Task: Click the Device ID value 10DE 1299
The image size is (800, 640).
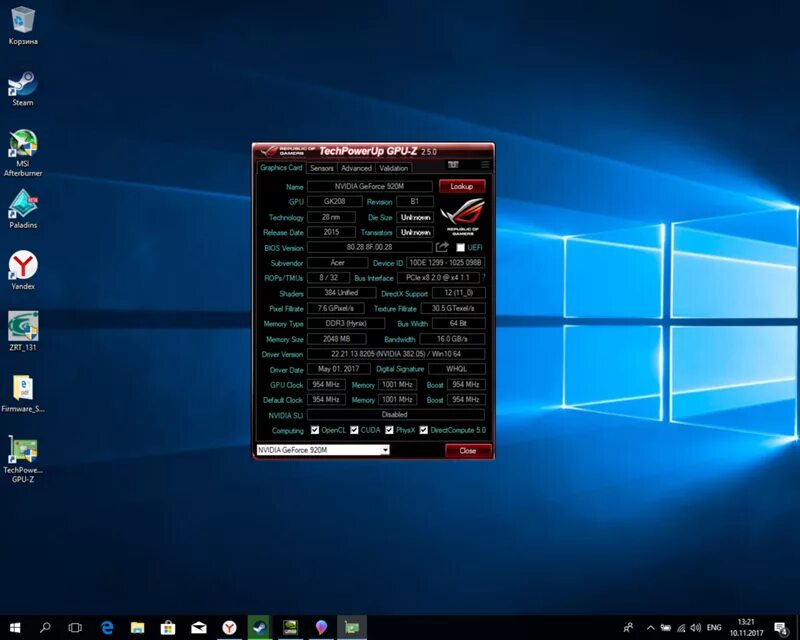Action: point(445,262)
